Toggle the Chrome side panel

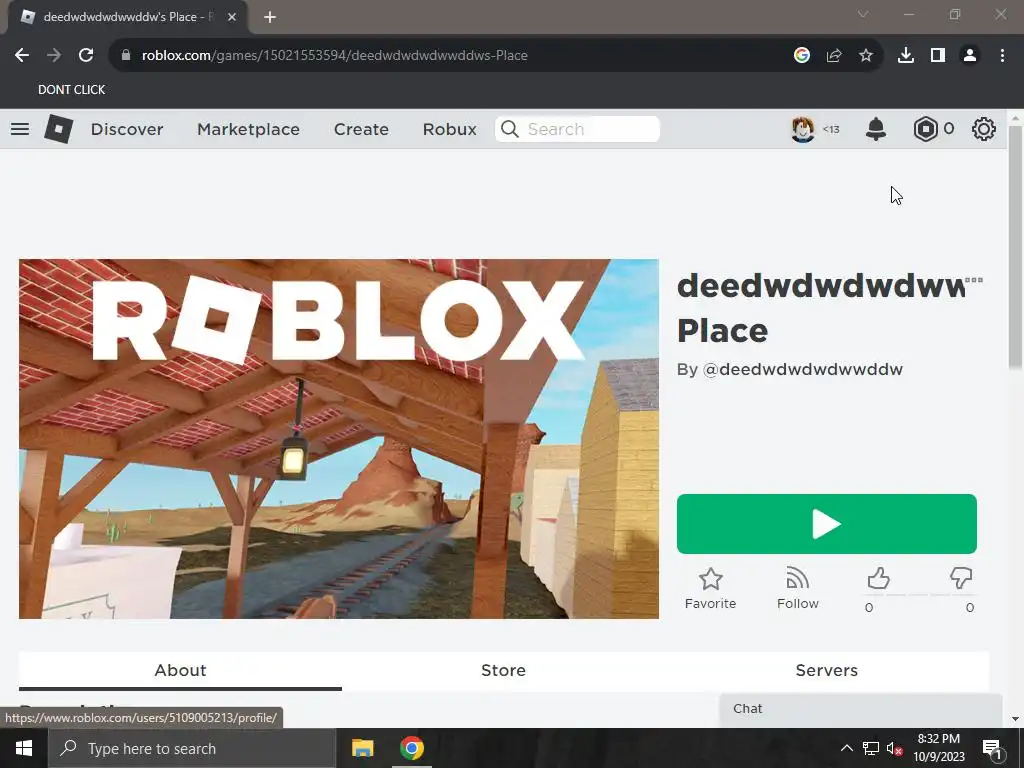tap(938, 56)
